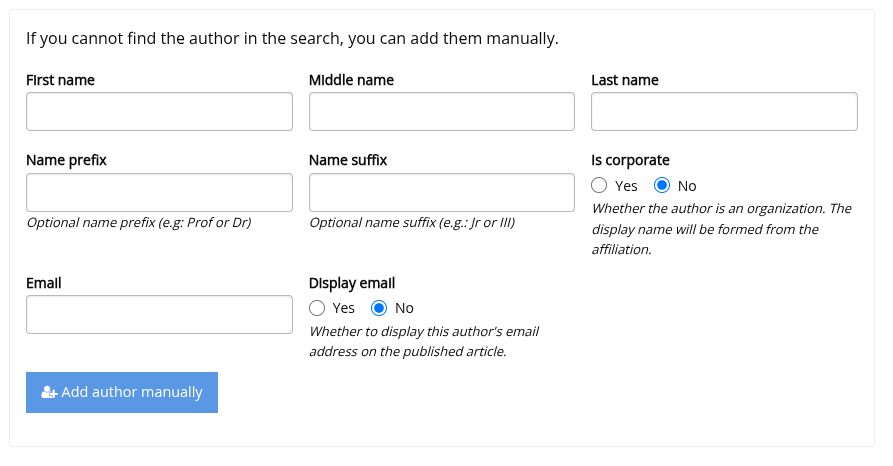
Task: Click the Is corporate label heading
Action: [630, 160]
